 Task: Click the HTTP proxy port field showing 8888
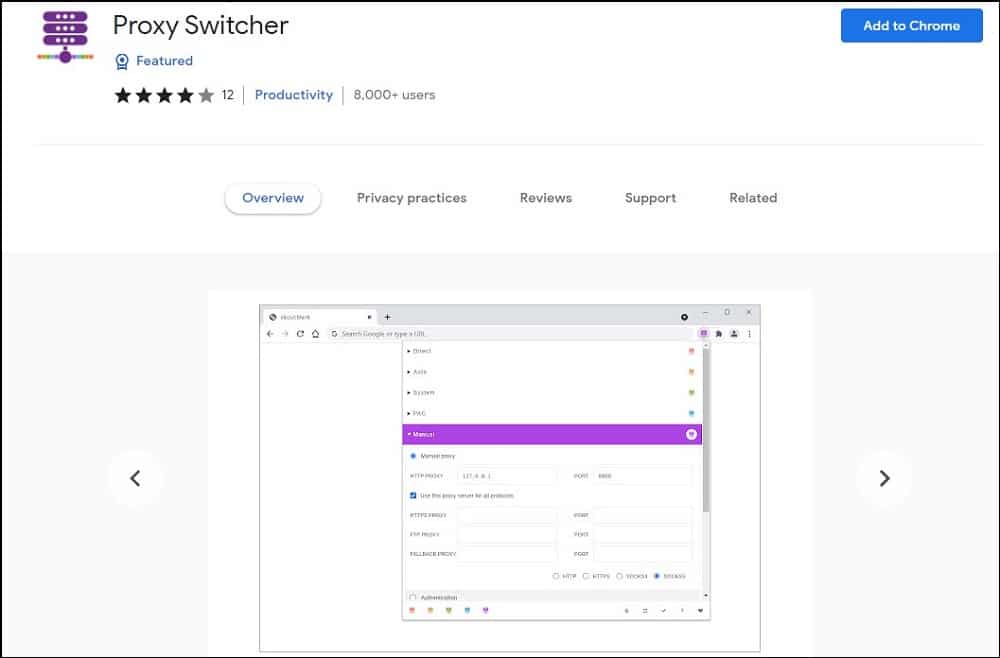[642, 476]
